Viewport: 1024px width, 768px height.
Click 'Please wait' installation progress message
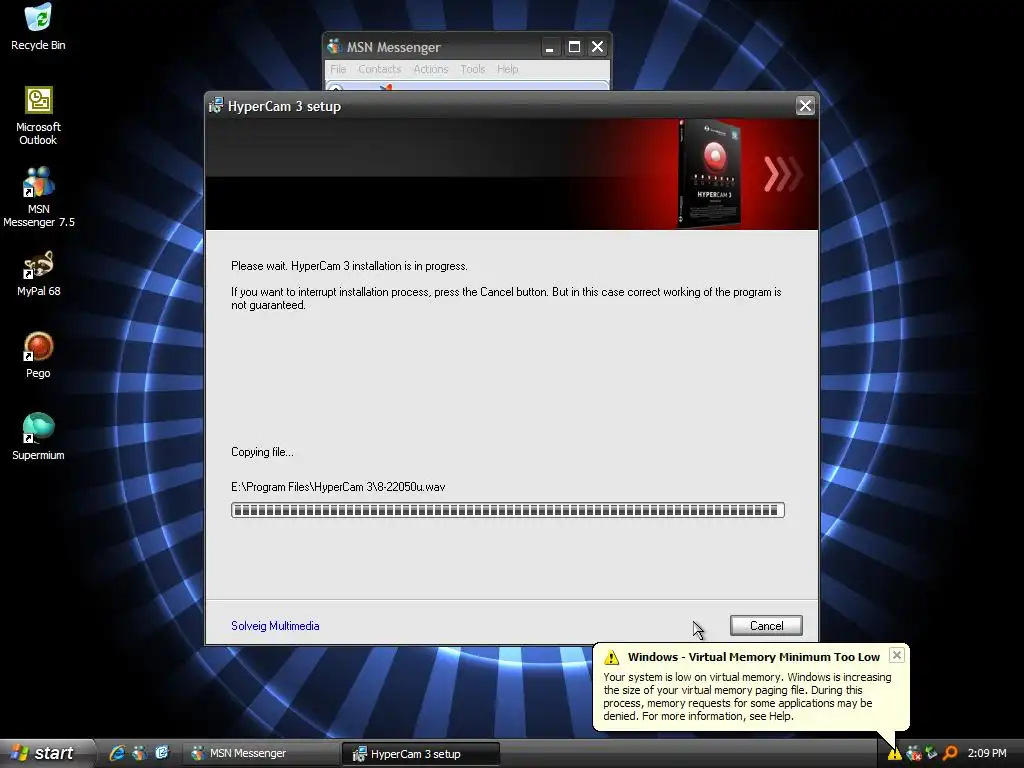tap(349, 266)
